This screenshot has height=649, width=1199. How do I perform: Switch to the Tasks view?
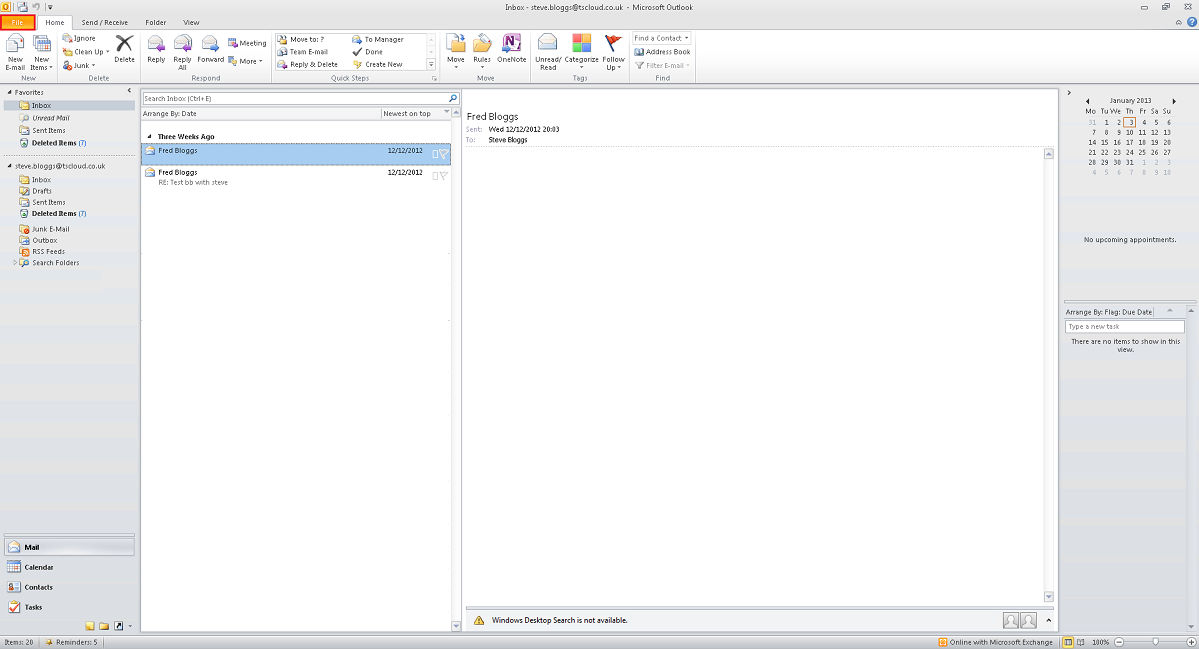pyautogui.click(x=69, y=607)
